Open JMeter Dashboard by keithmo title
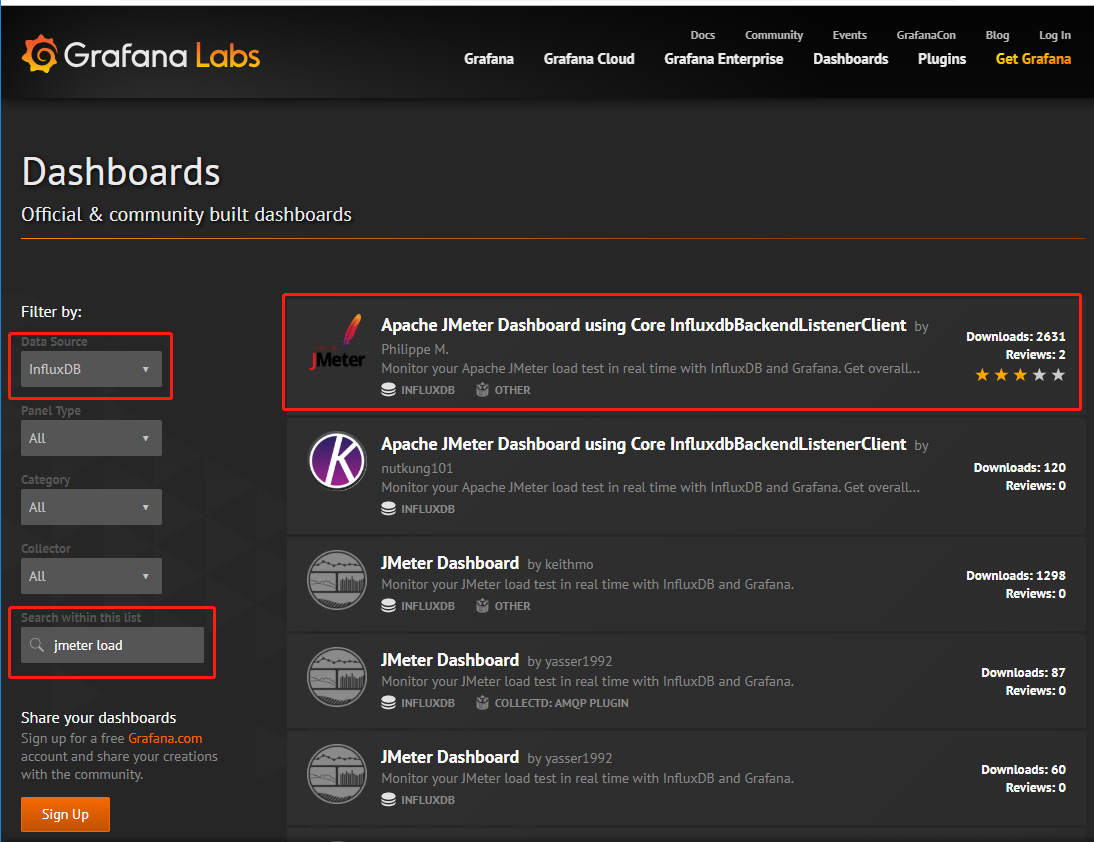This screenshot has height=842, width=1094. pyautogui.click(x=450, y=563)
